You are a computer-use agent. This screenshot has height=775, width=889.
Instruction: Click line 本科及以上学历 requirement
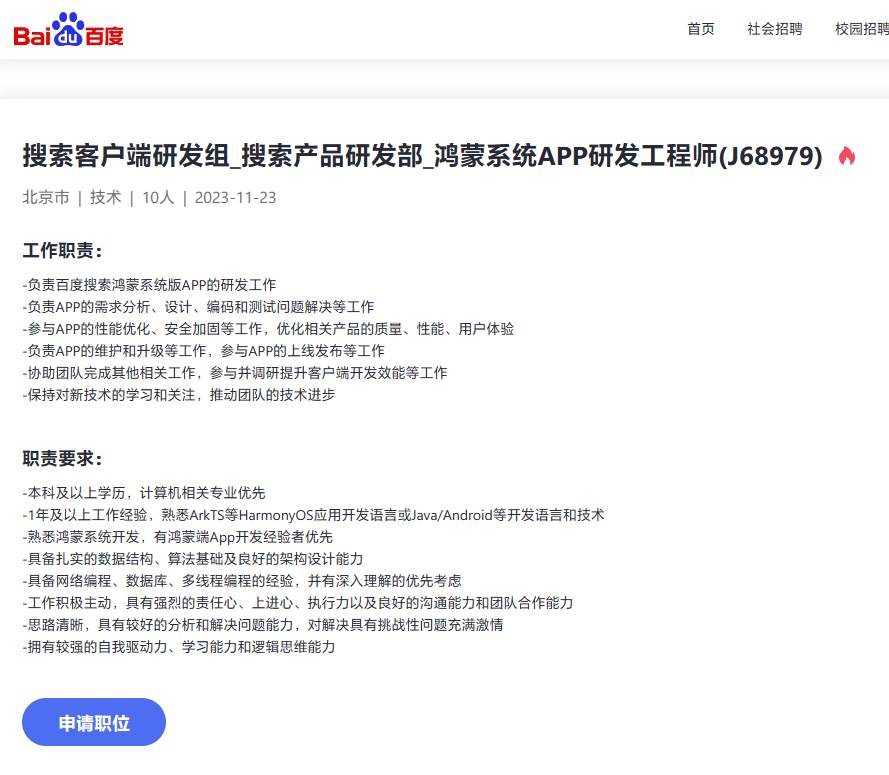(x=144, y=493)
